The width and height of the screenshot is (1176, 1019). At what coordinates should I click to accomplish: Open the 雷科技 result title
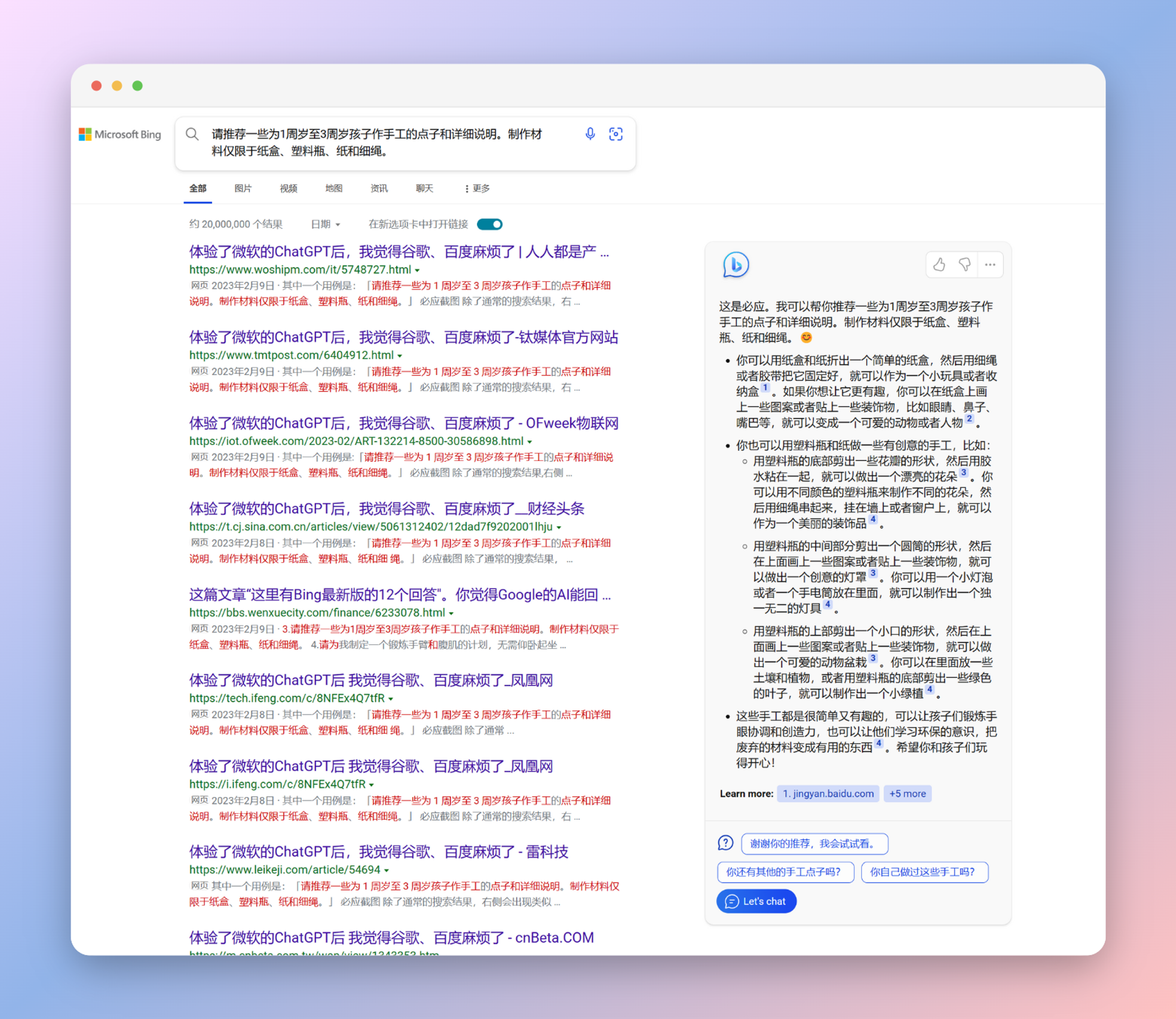[378, 852]
